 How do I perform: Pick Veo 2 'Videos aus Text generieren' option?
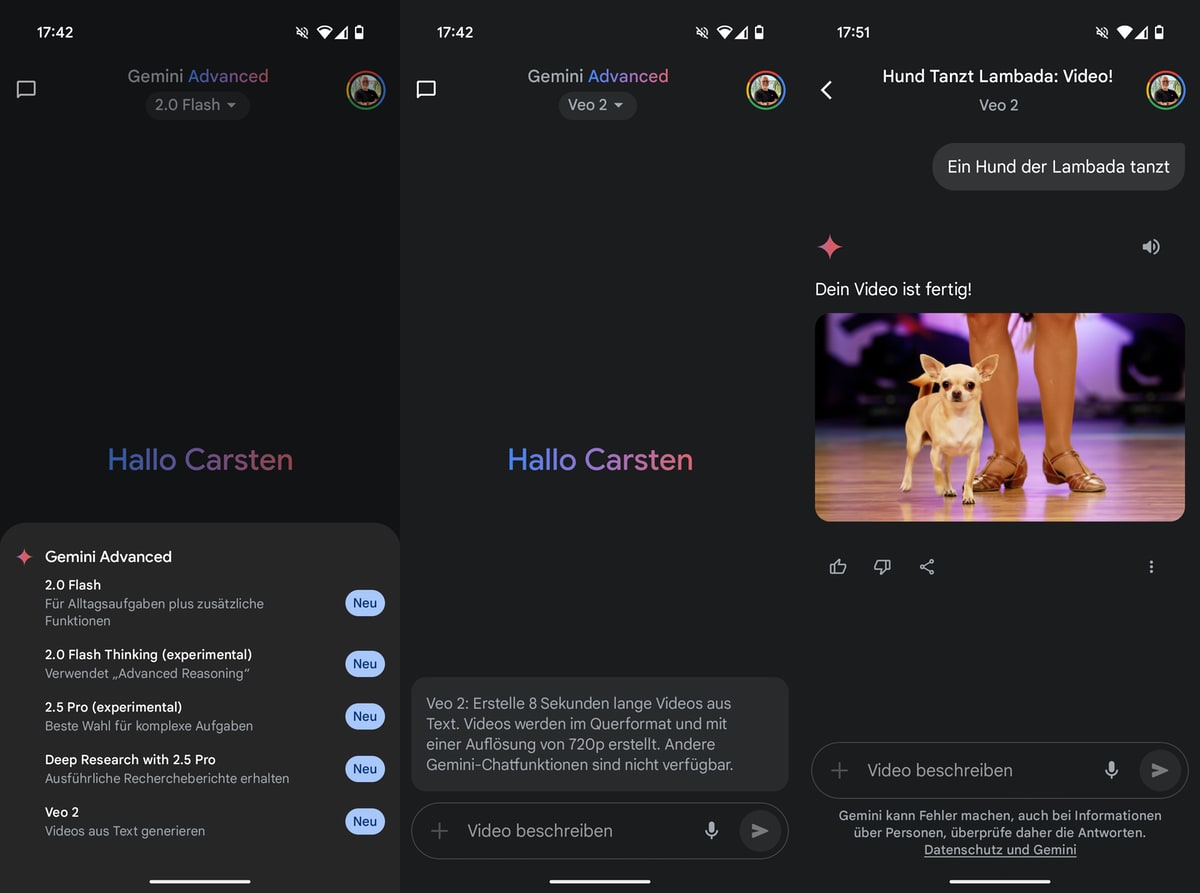click(125, 821)
